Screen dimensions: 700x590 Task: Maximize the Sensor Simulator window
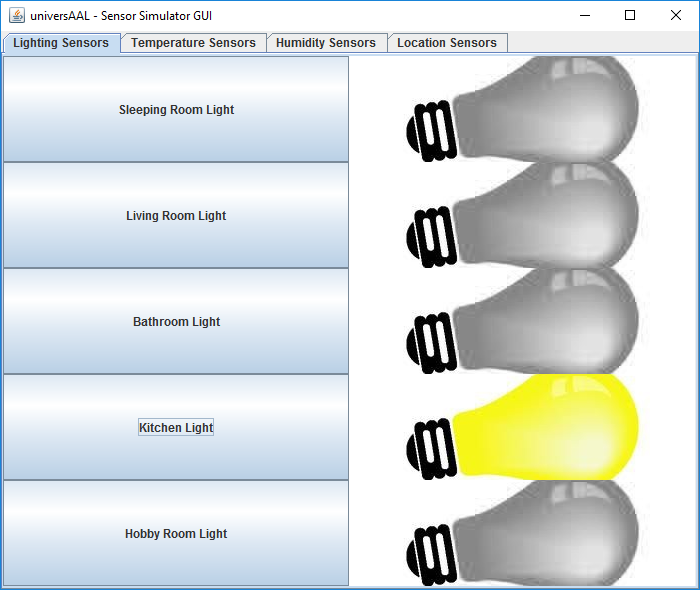pos(630,15)
